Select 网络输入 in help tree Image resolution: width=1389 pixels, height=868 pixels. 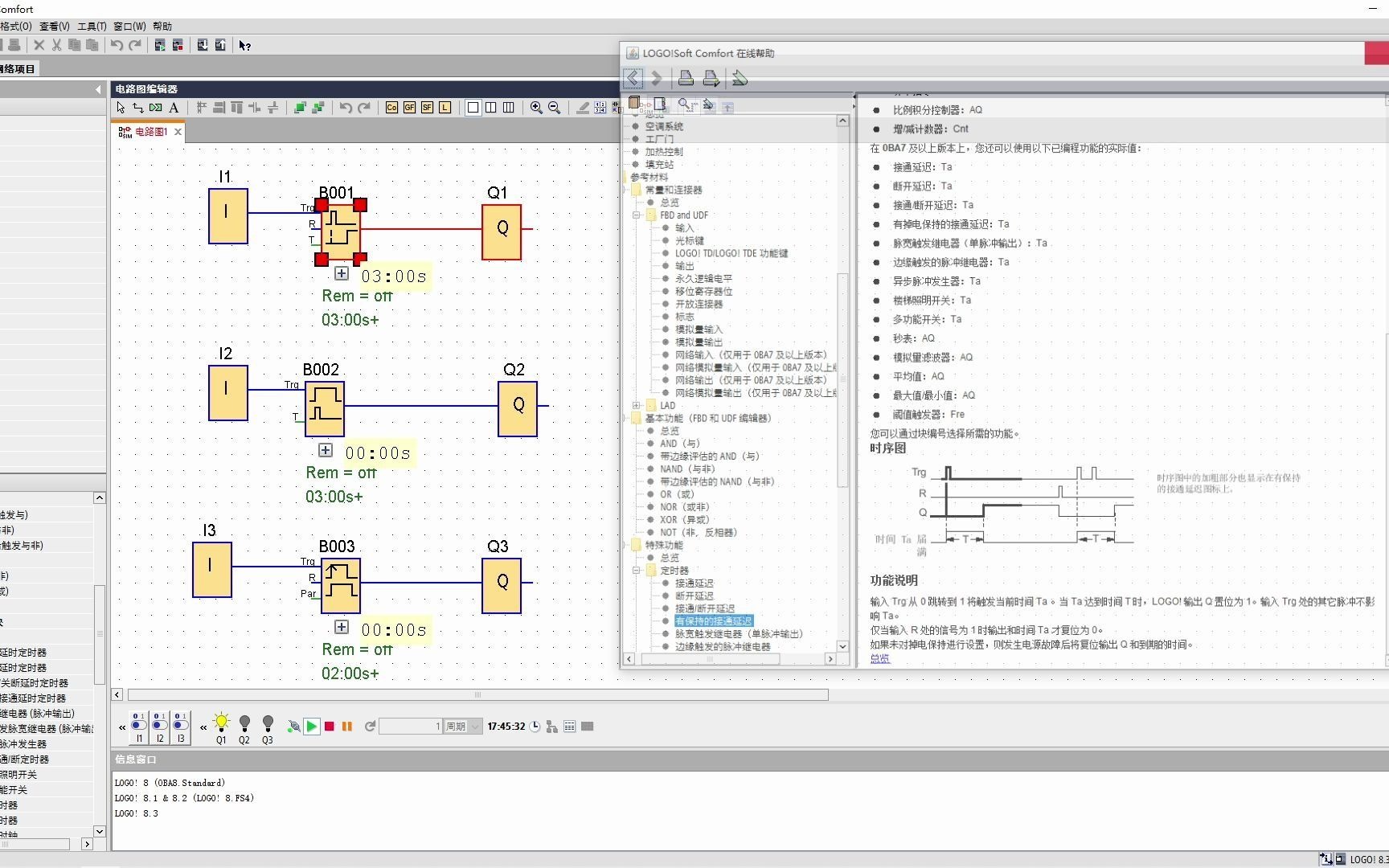click(751, 355)
